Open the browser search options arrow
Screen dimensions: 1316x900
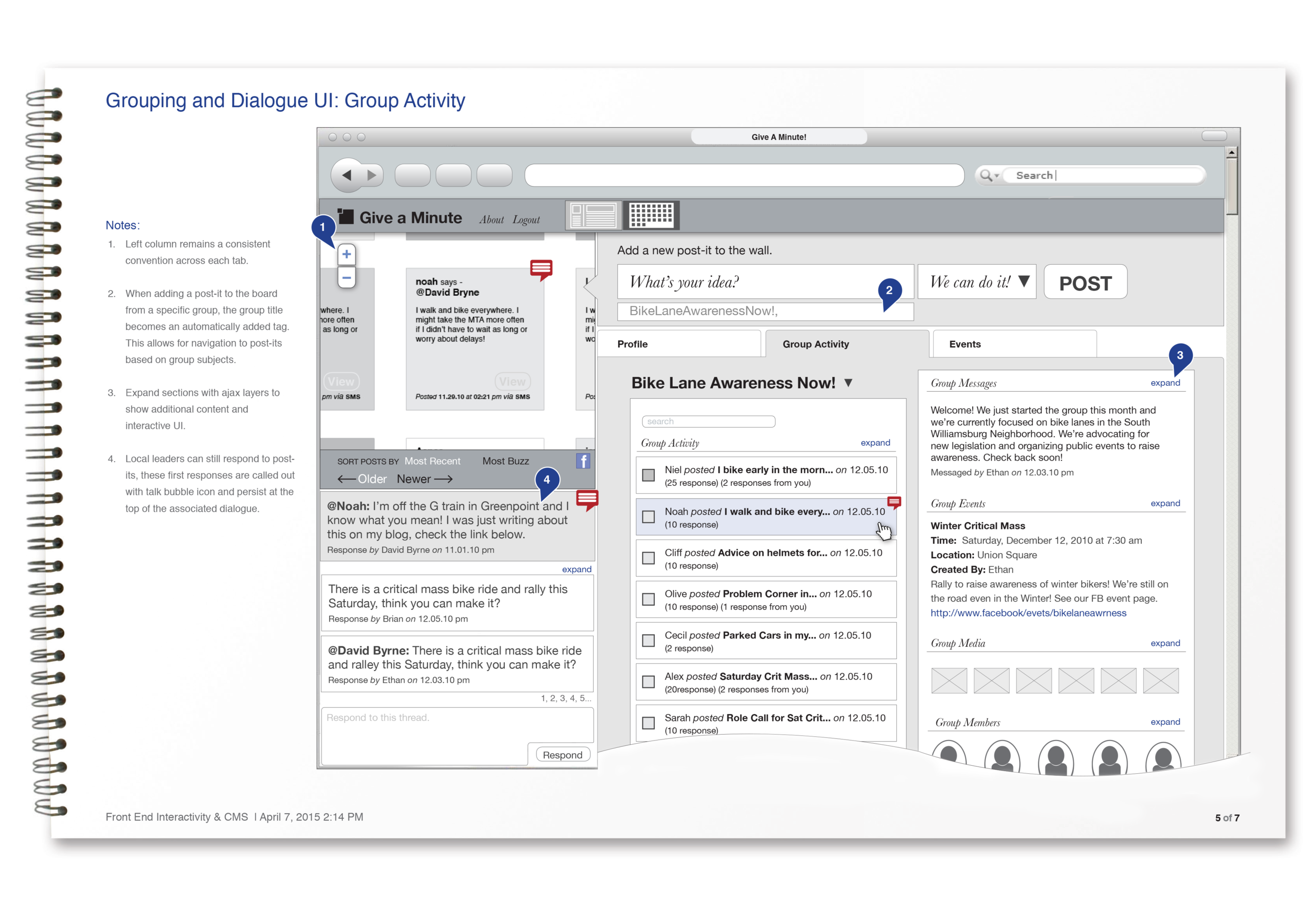996,176
